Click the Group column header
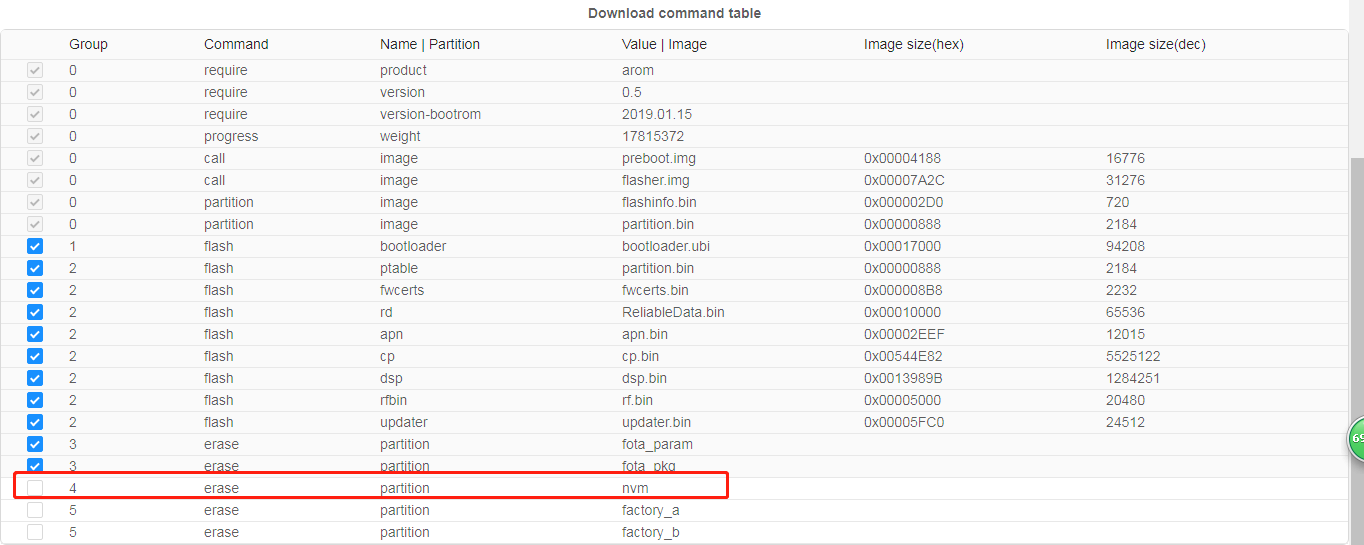Image resolution: width=1364 pixels, height=545 pixels. [x=88, y=44]
